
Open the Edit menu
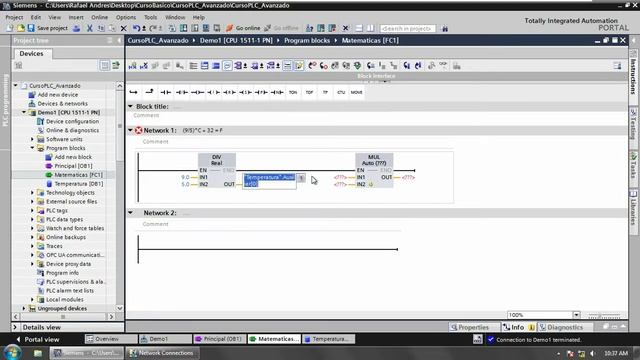[36, 17]
